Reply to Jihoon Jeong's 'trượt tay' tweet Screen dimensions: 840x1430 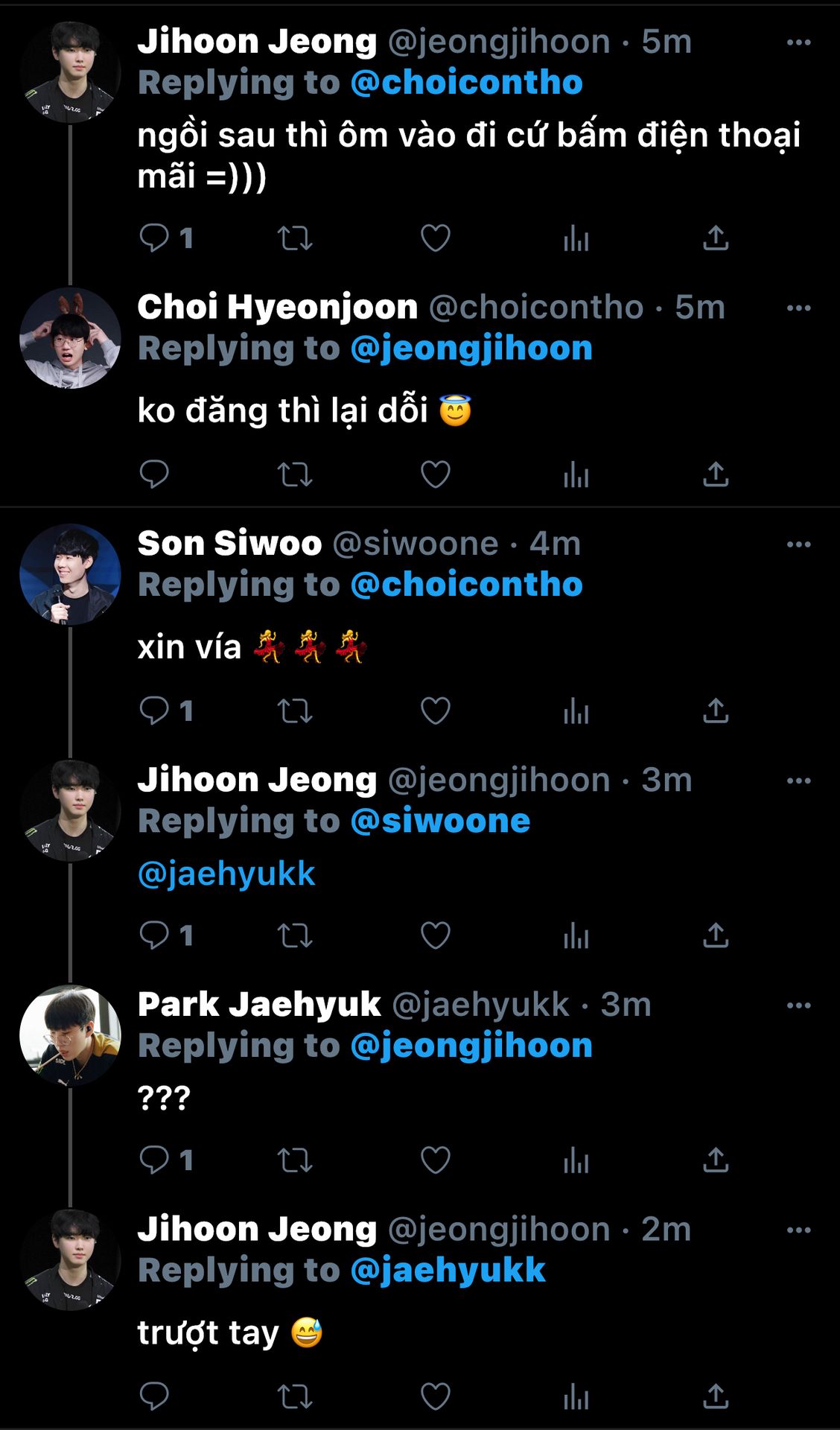(154, 1396)
